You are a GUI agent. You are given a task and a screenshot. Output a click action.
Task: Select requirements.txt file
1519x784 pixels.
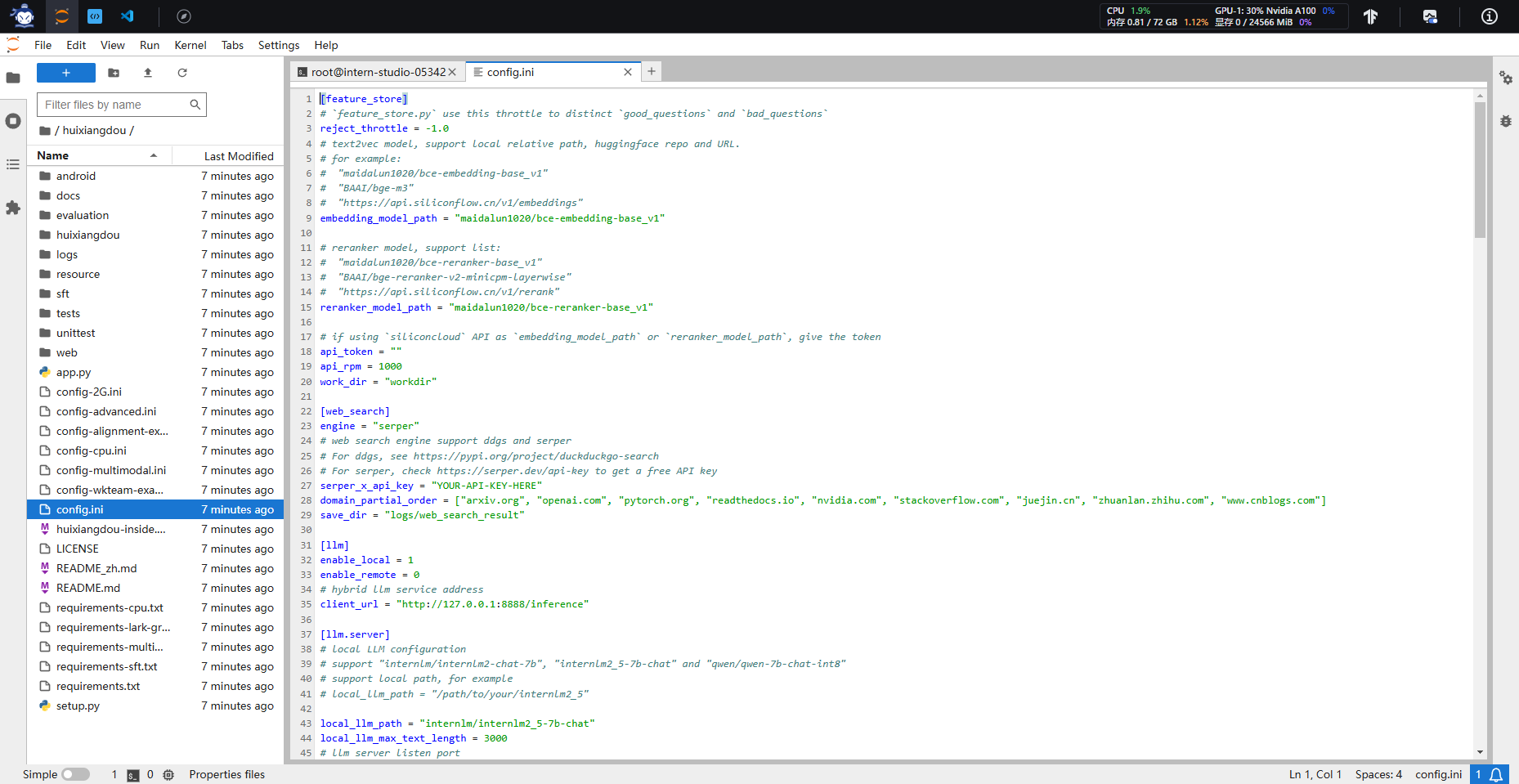(x=155, y=686)
